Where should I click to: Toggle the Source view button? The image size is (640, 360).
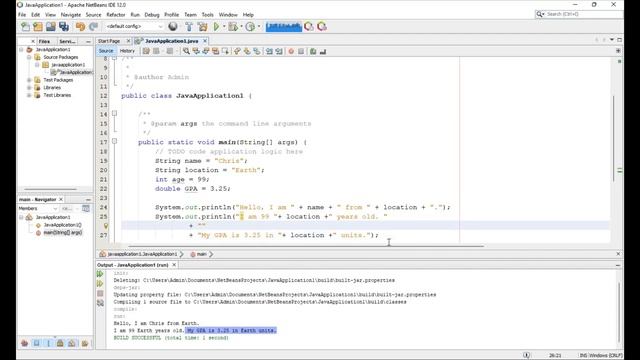coord(106,51)
